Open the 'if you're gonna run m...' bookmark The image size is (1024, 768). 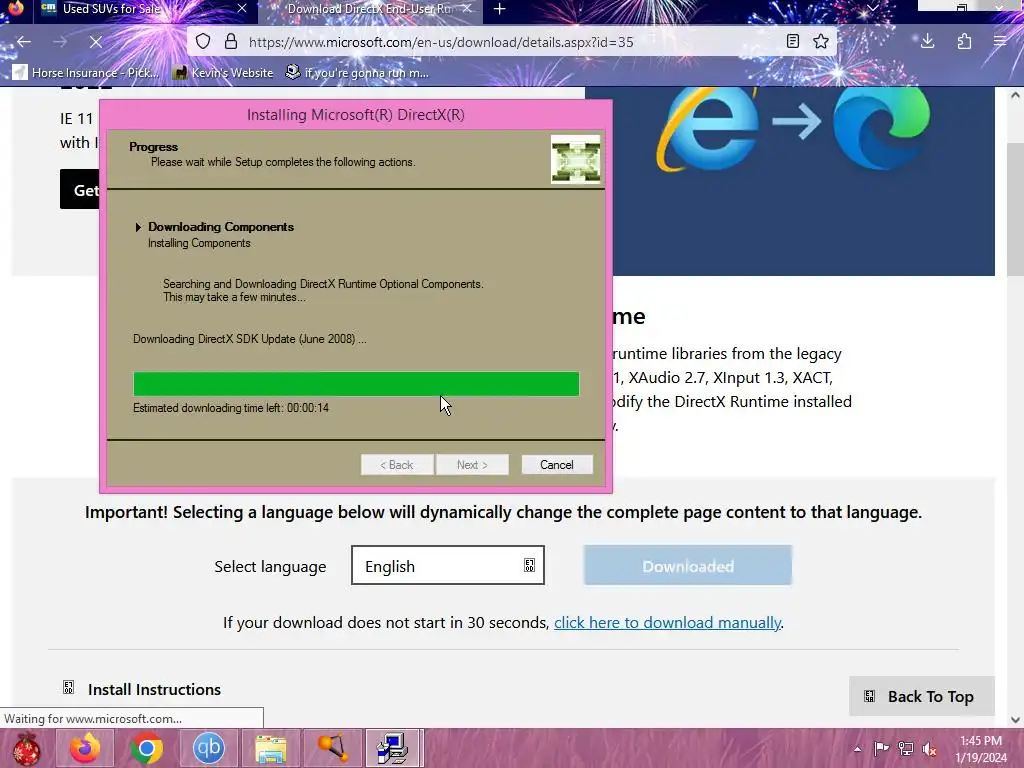coord(357,72)
